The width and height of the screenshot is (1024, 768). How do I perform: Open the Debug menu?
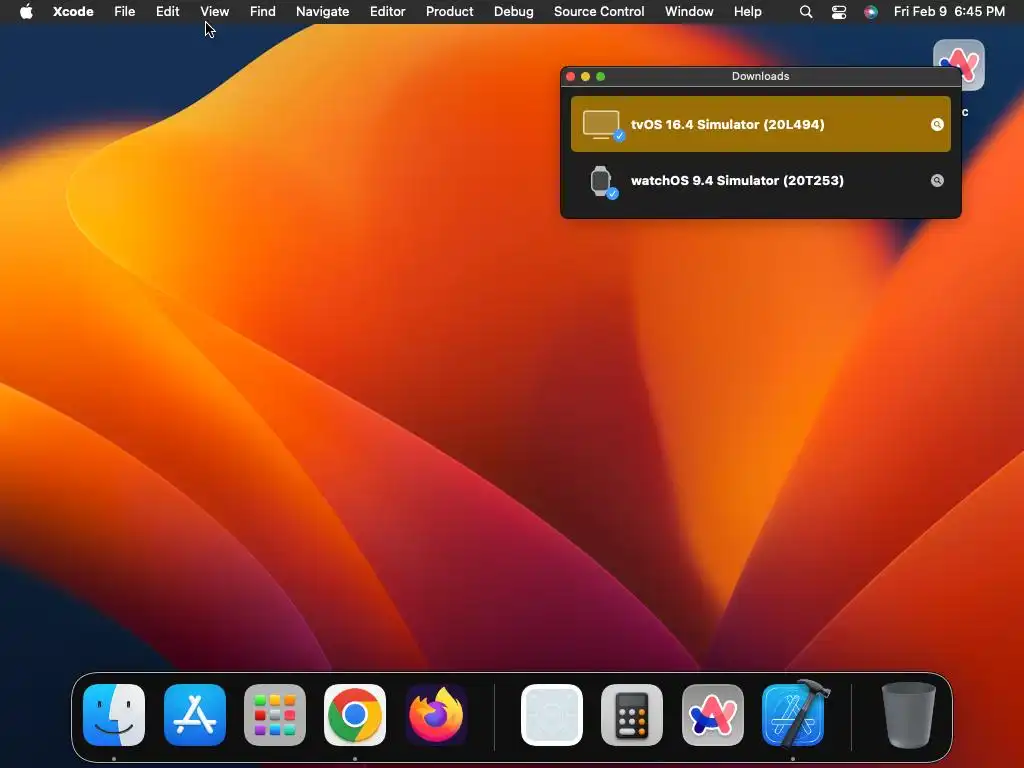pyautogui.click(x=513, y=11)
